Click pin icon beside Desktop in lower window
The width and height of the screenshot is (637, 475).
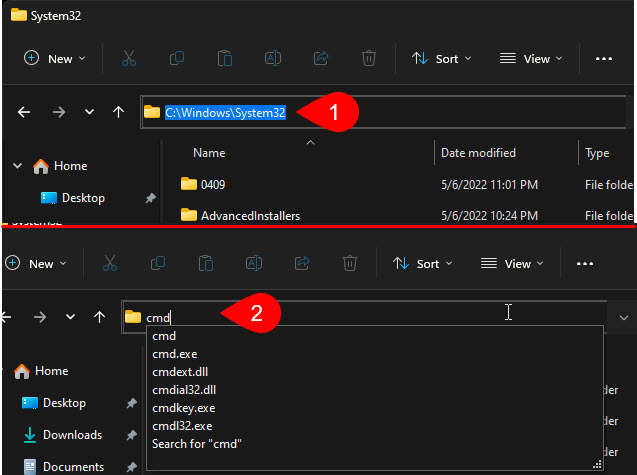point(131,403)
